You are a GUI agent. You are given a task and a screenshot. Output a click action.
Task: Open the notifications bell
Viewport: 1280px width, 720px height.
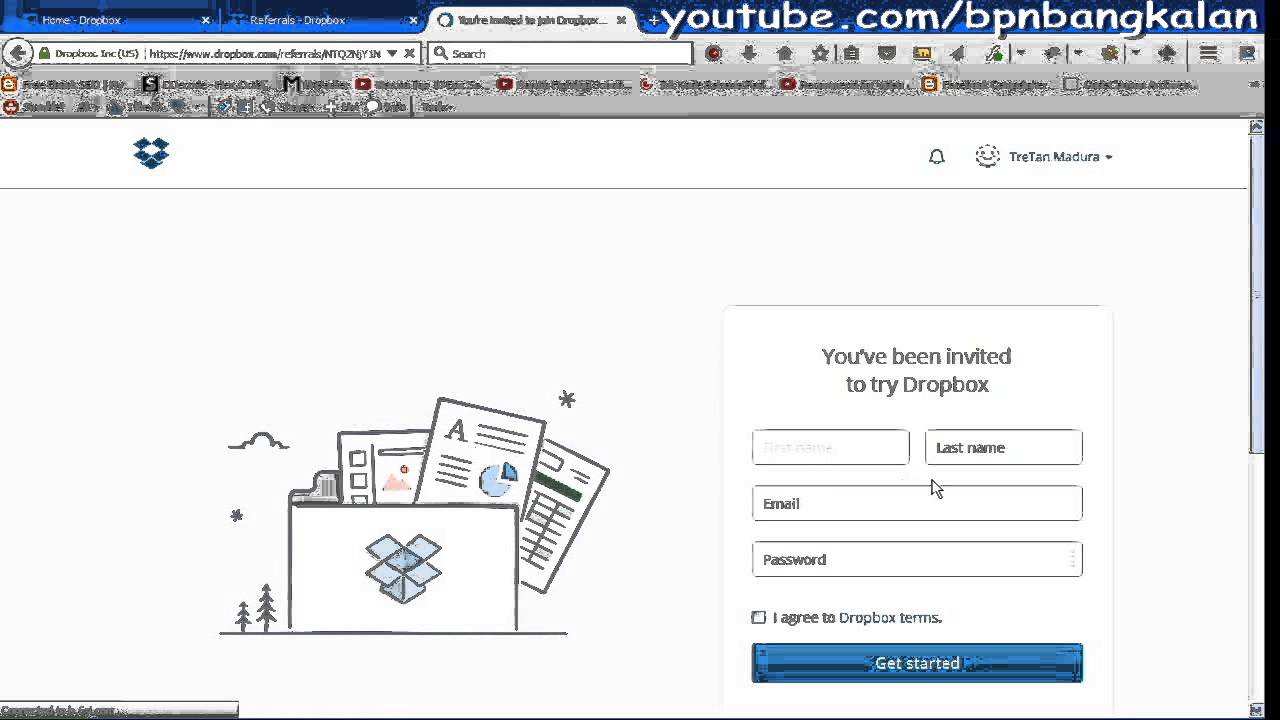(937, 157)
